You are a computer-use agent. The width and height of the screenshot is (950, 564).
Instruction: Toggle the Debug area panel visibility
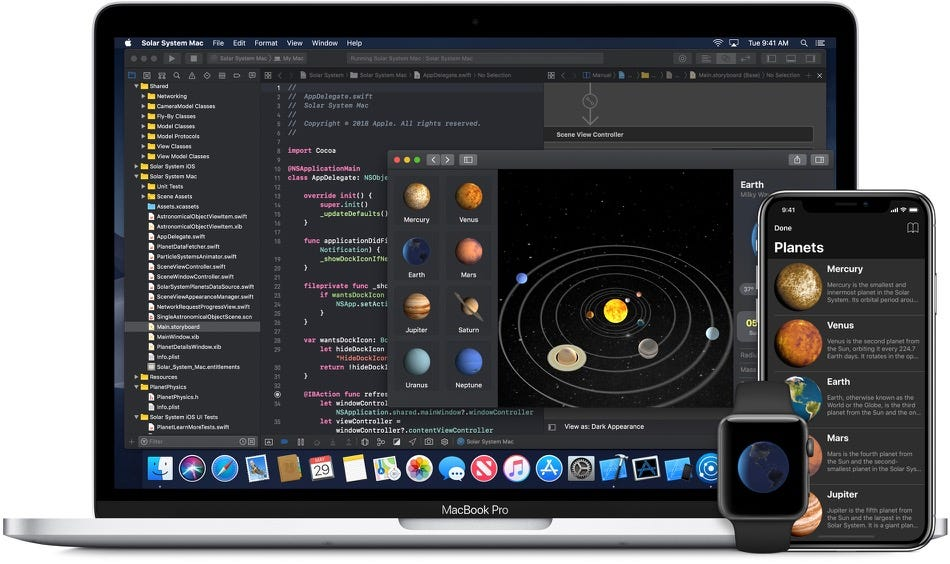(791, 59)
